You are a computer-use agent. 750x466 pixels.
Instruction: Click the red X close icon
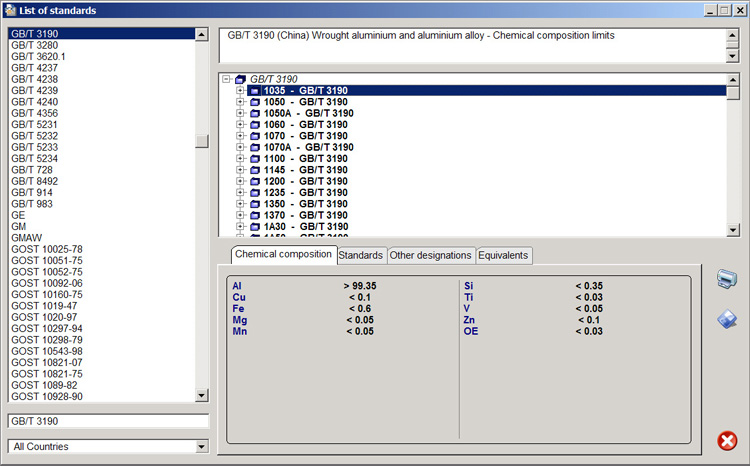727,441
